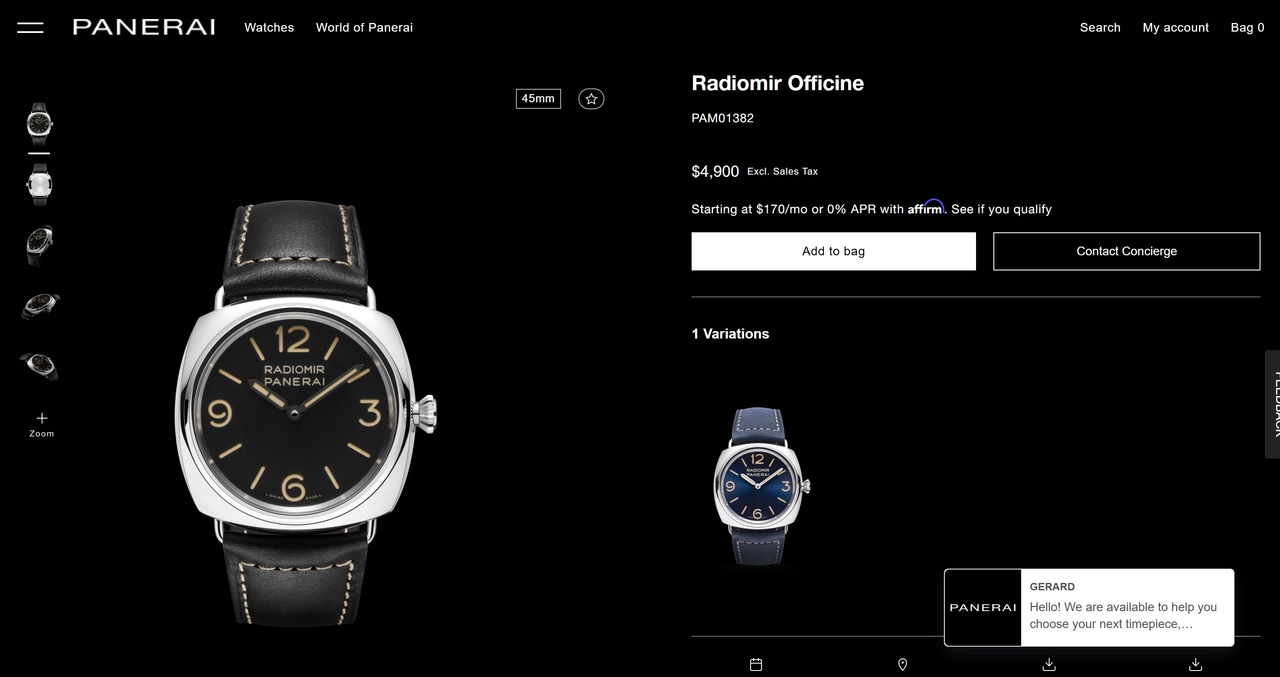The image size is (1280, 677).
Task: Select the caseback view thumbnail
Action: click(39, 184)
